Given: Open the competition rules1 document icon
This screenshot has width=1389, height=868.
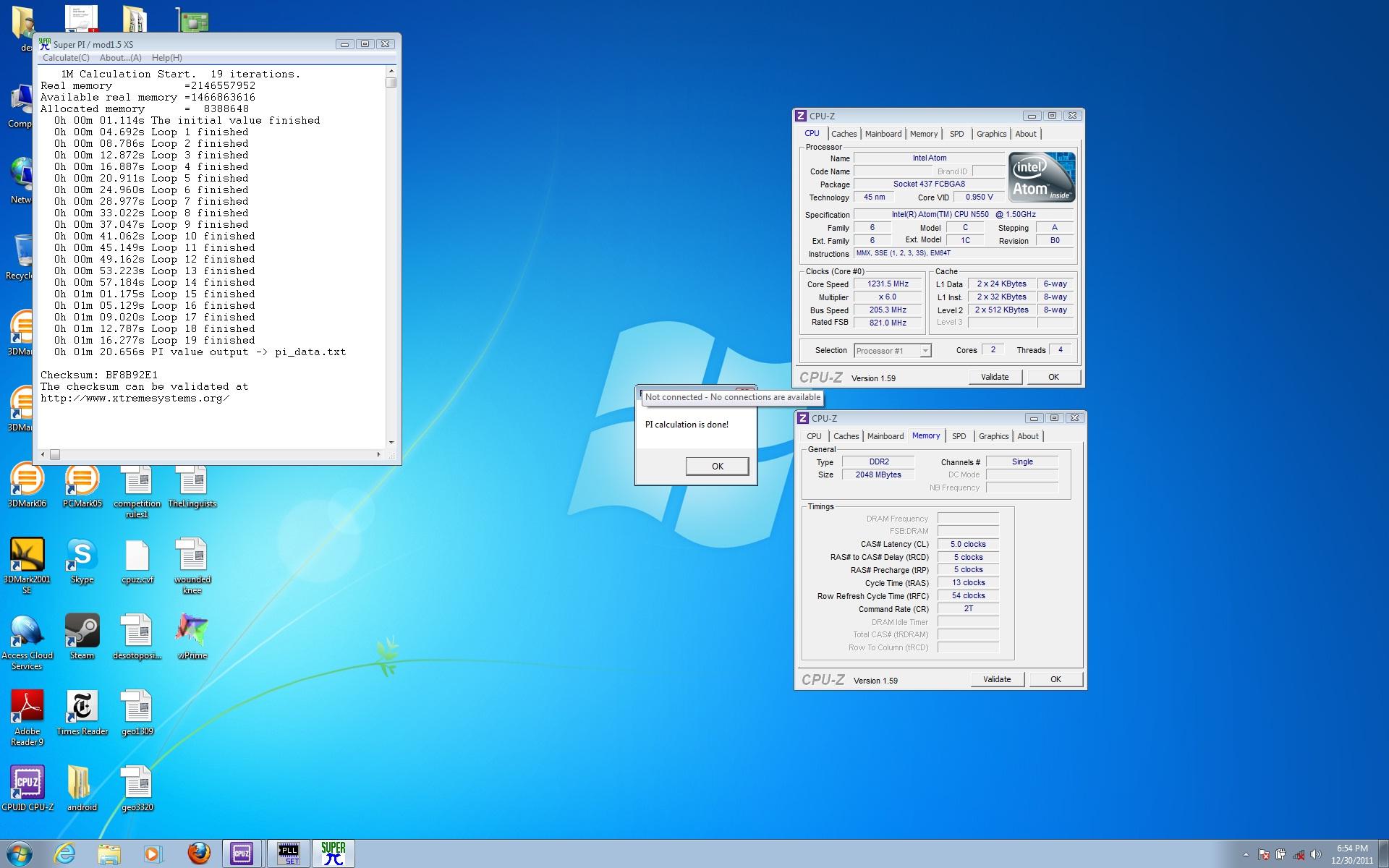Looking at the screenshot, I should click(137, 492).
